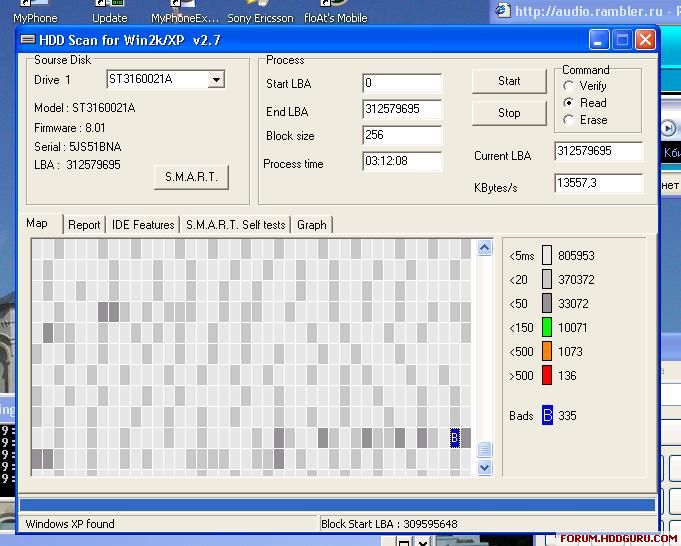This screenshot has width=681, height=546.
Task: Click the Start scan button
Action: (509, 81)
